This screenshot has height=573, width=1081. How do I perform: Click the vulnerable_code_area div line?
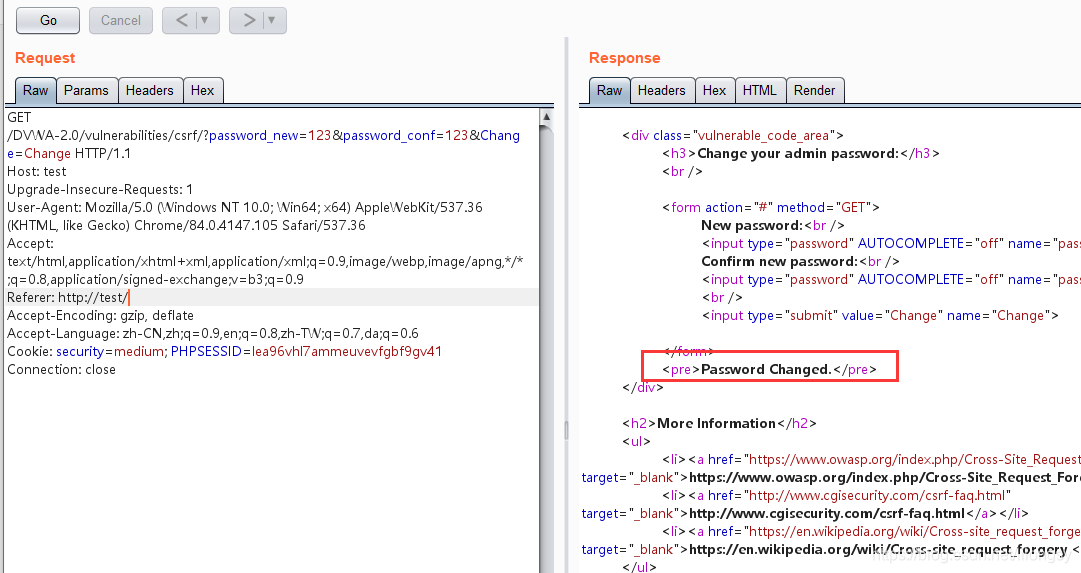coord(733,136)
